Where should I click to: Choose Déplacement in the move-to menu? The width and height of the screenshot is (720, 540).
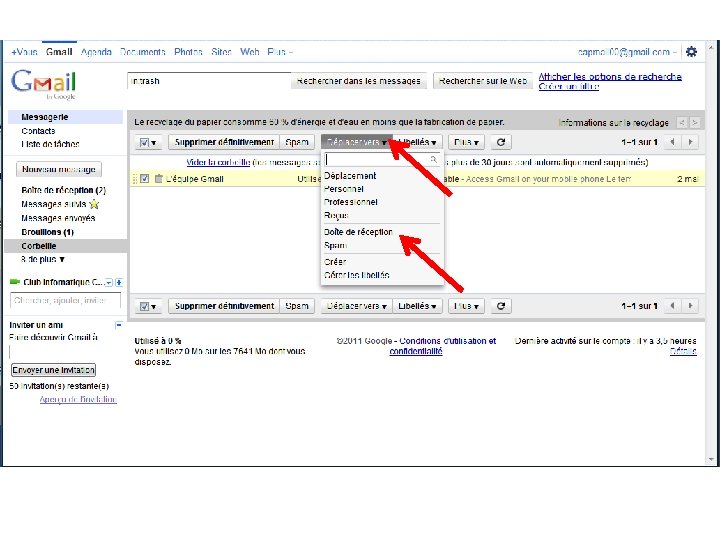350,176
